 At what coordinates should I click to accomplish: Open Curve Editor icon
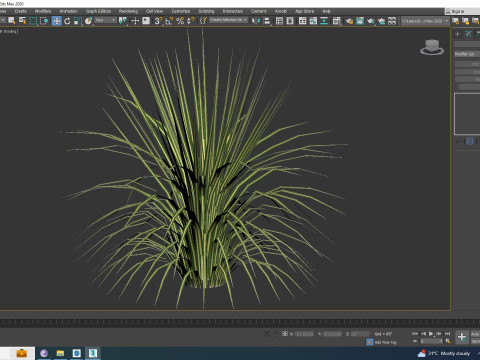click(x=313, y=21)
